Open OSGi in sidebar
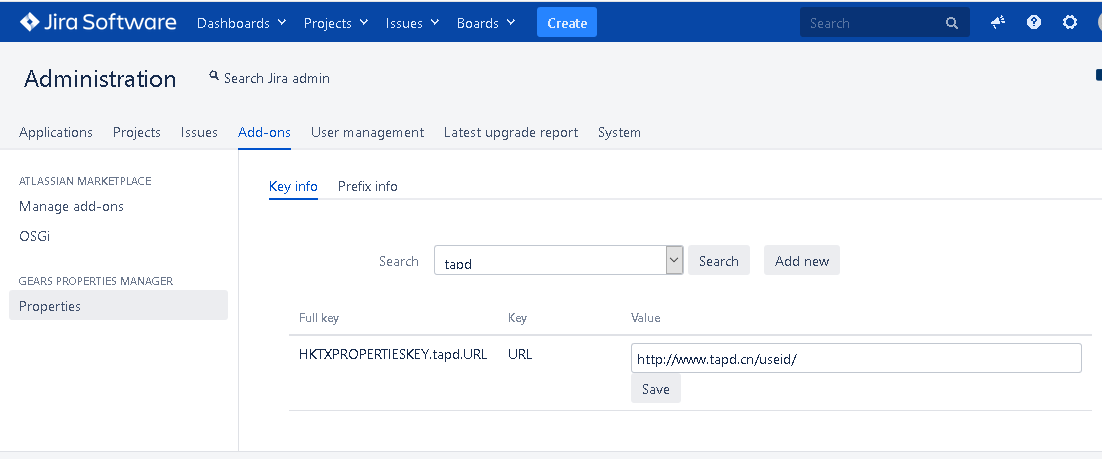 pyautogui.click(x=34, y=236)
